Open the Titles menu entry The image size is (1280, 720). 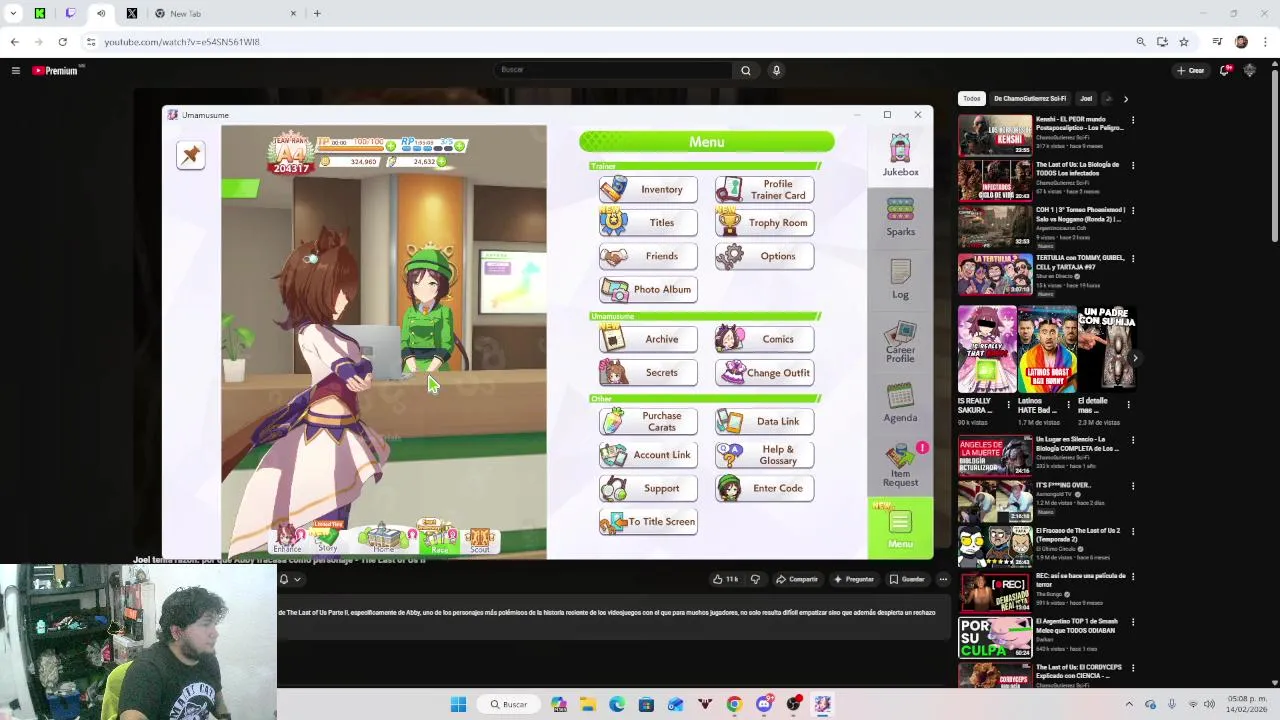648,222
